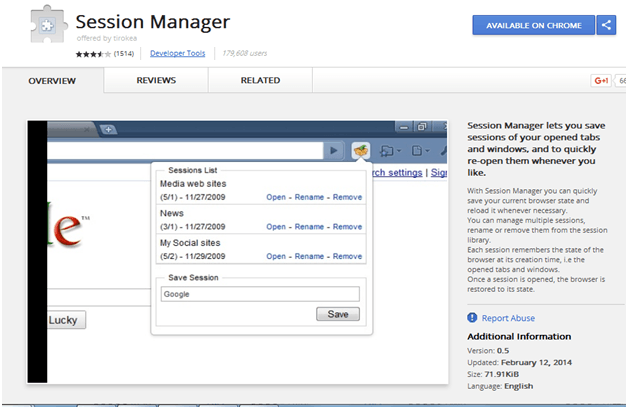This screenshot has height=409, width=628.
Task: Click the 'Version: 0.5' text
Action: point(488,351)
